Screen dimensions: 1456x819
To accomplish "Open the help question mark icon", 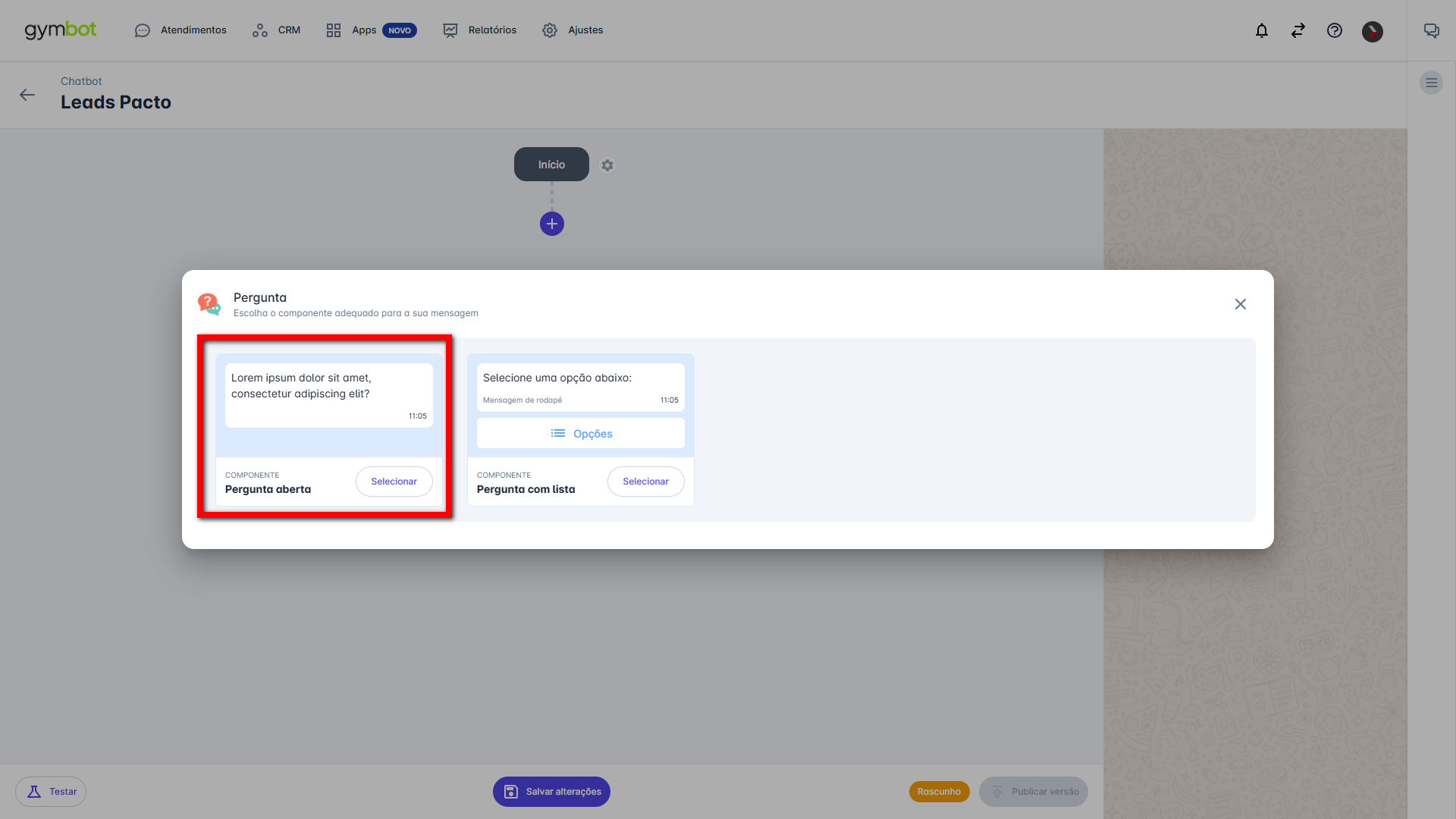I will click(1335, 30).
